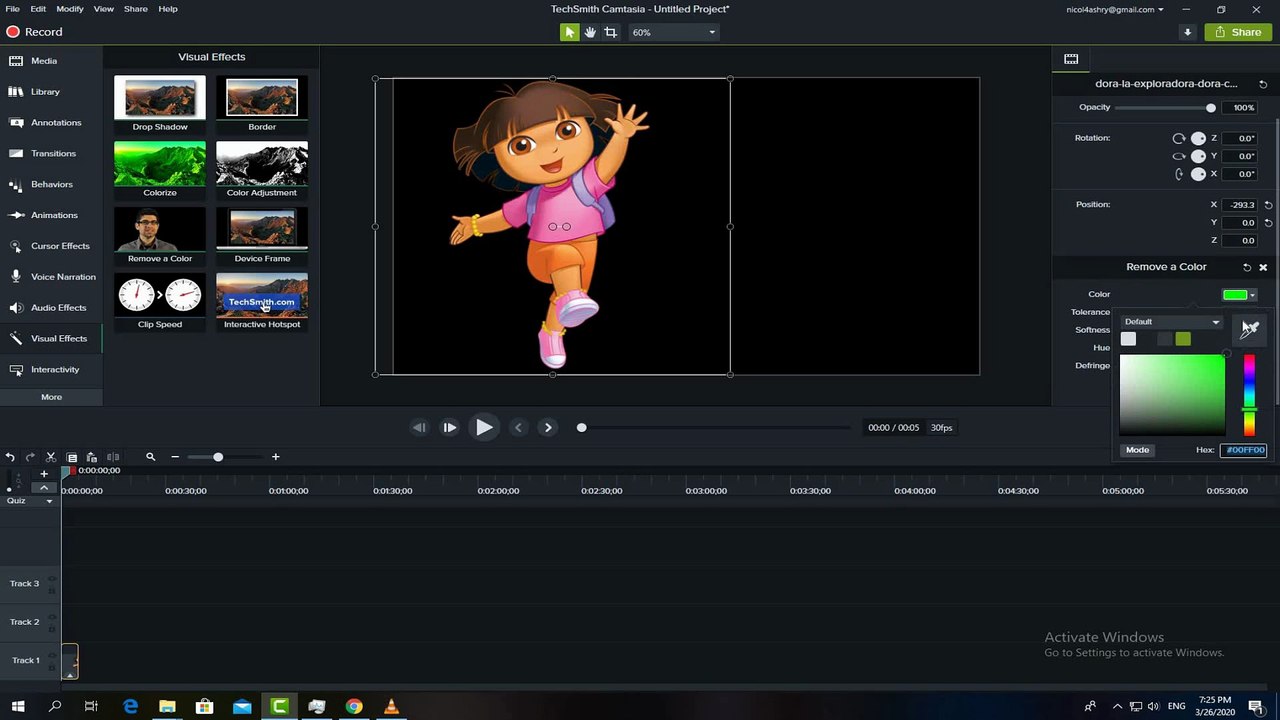Add a new track with plus button
Image resolution: width=1280 pixels, height=720 pixels.
(x=44, y=473)
